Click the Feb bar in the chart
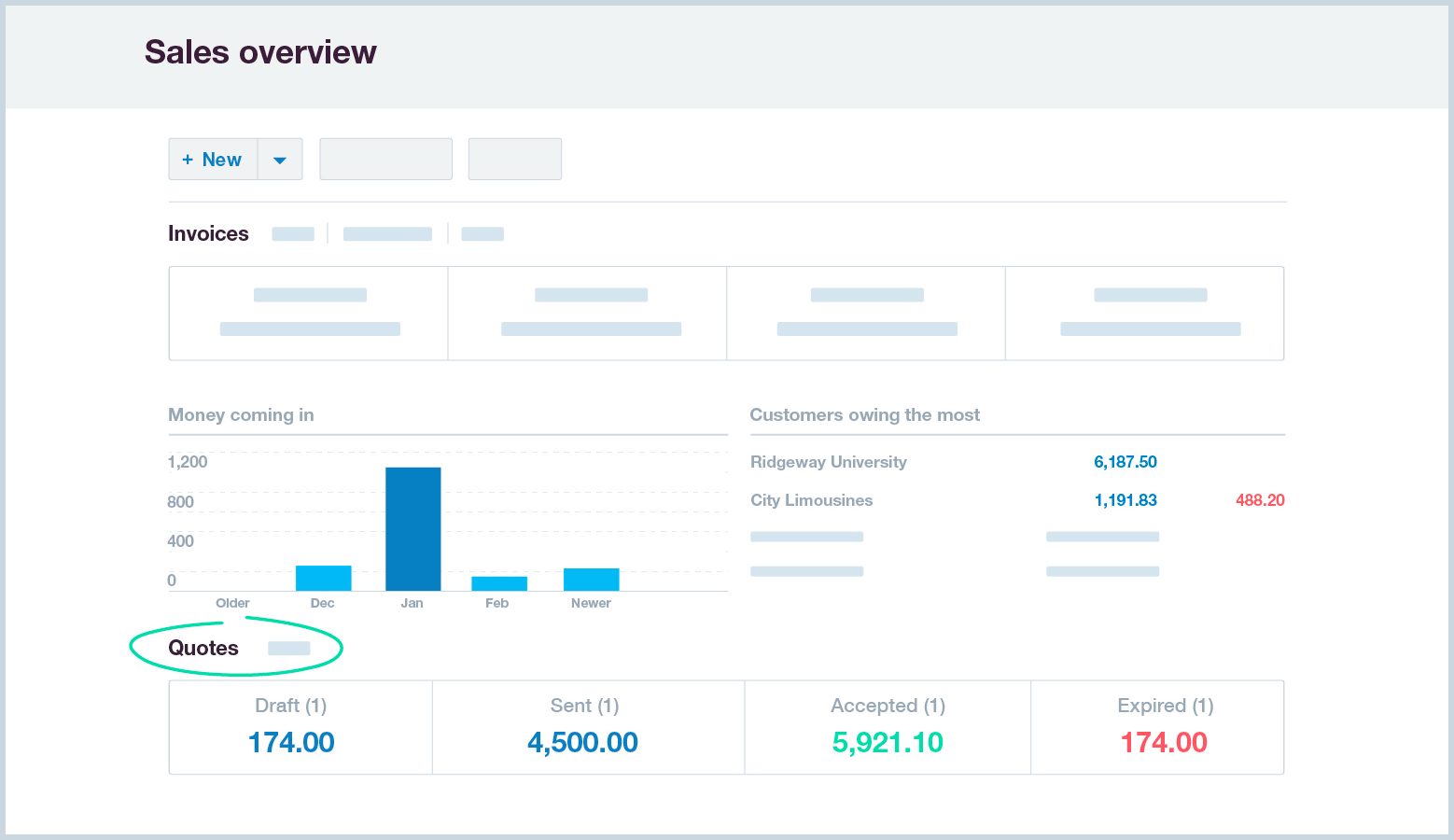This screenshot has width=1454, height=840. tap(497, 582)
